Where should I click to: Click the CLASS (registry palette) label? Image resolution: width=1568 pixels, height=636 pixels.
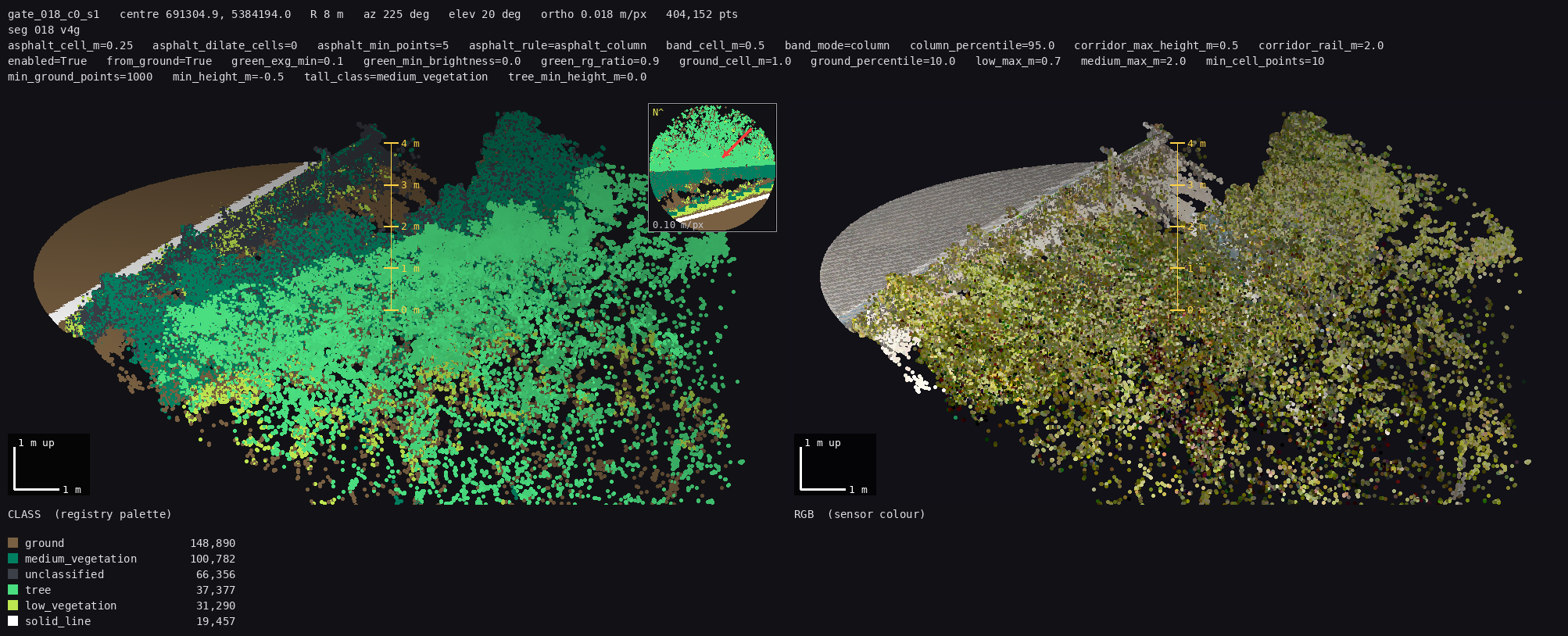click(x=89, y=514)
